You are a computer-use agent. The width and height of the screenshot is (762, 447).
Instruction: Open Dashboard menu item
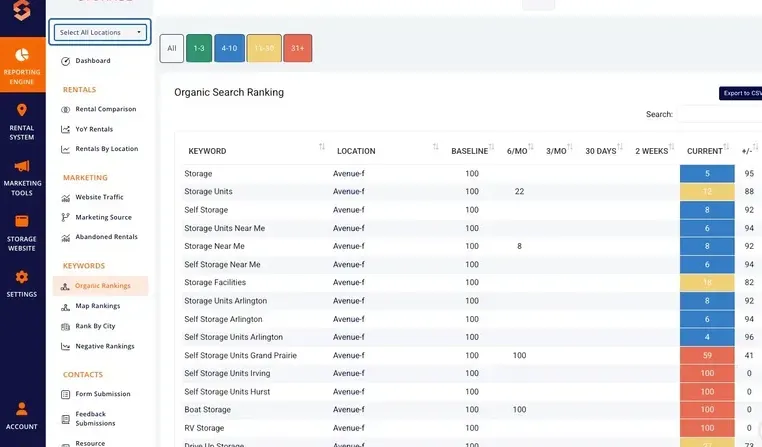coord(93,61)
